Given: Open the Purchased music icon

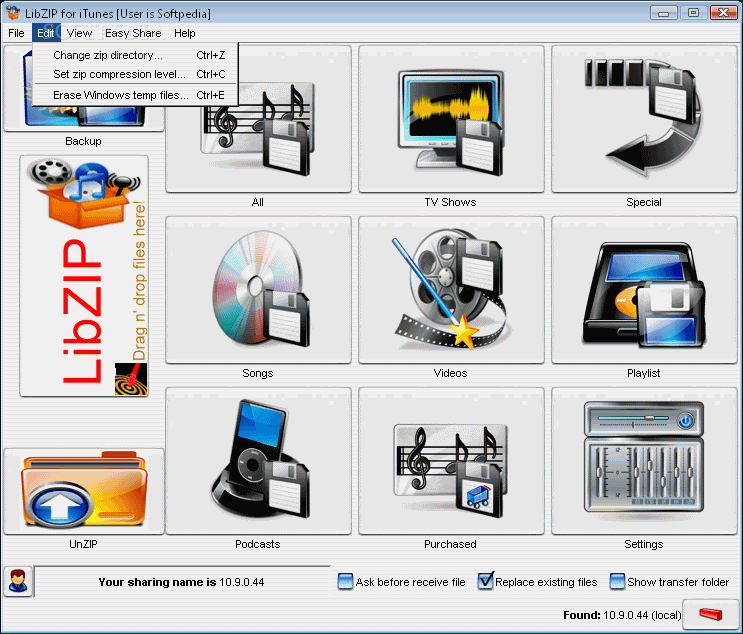Looking at the screenshot, I should (x=451, y=461).
